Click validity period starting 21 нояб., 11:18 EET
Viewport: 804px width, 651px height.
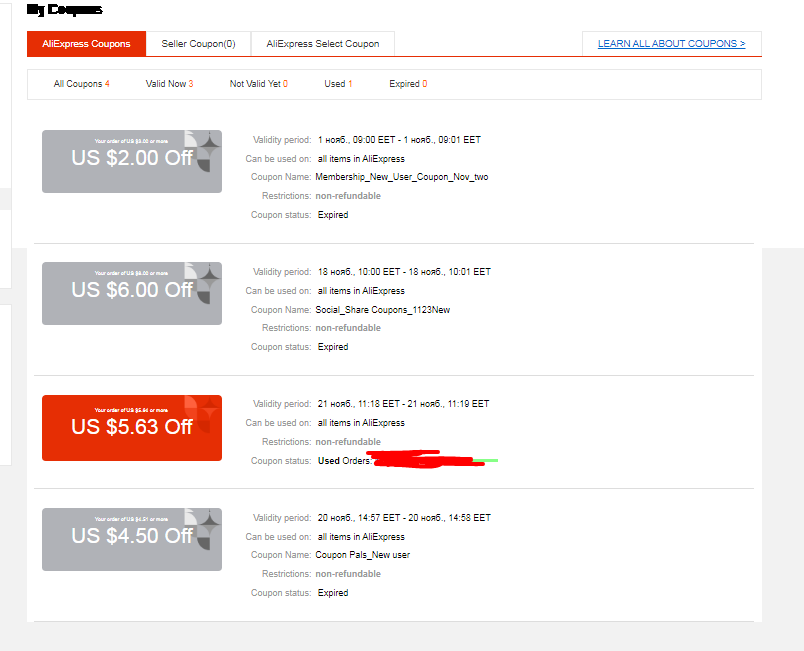click(403, 403)
